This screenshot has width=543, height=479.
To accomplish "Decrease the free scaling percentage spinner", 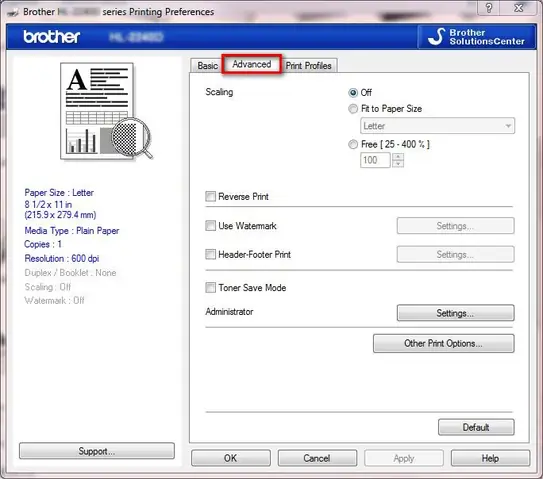I will point(398,164).
